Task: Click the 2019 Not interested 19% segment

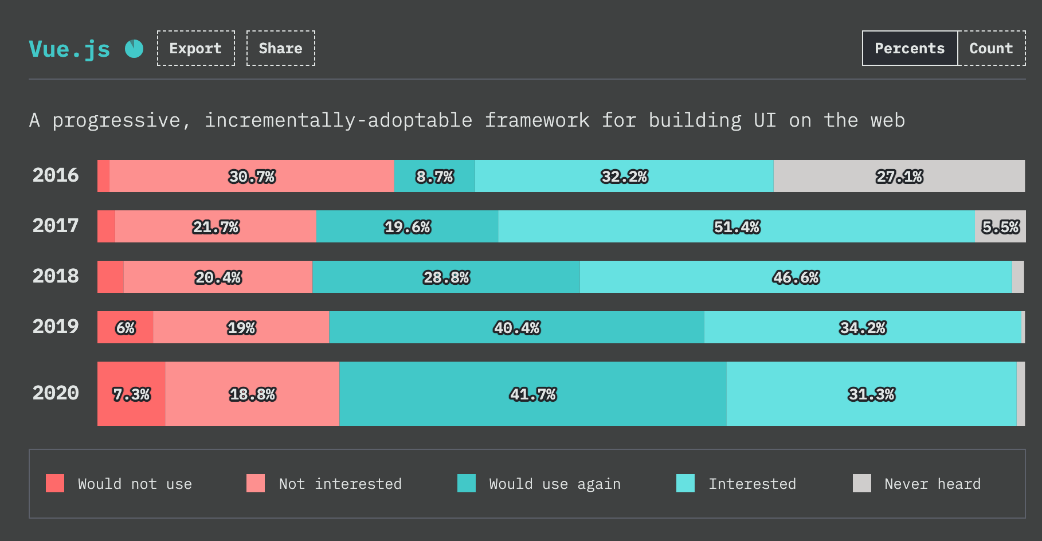Action: (x=241, y=327)
